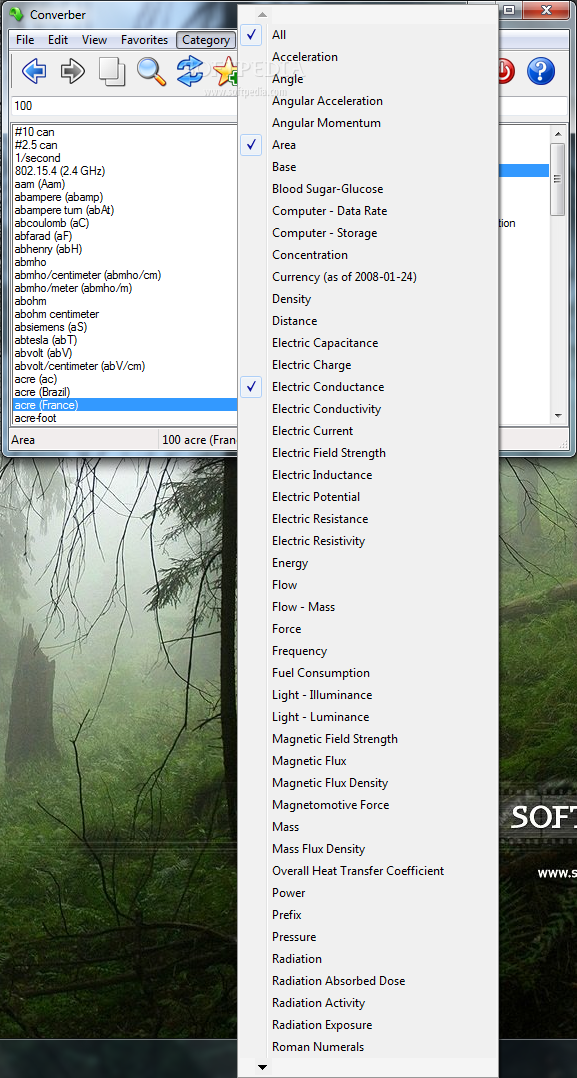Viewport: 577px width, 1078px height.
Task: Pick the Base category
Action: click(x=368, y=167)
